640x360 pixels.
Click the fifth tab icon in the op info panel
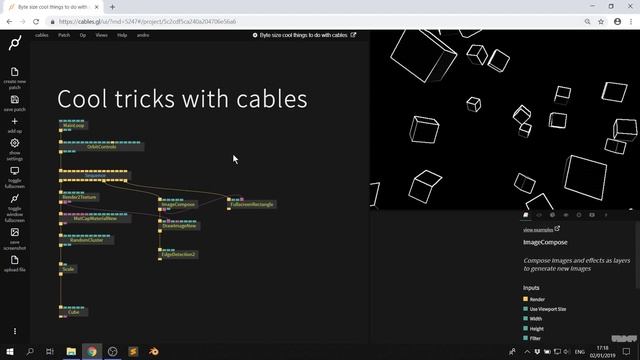click(x=579, y=215)
